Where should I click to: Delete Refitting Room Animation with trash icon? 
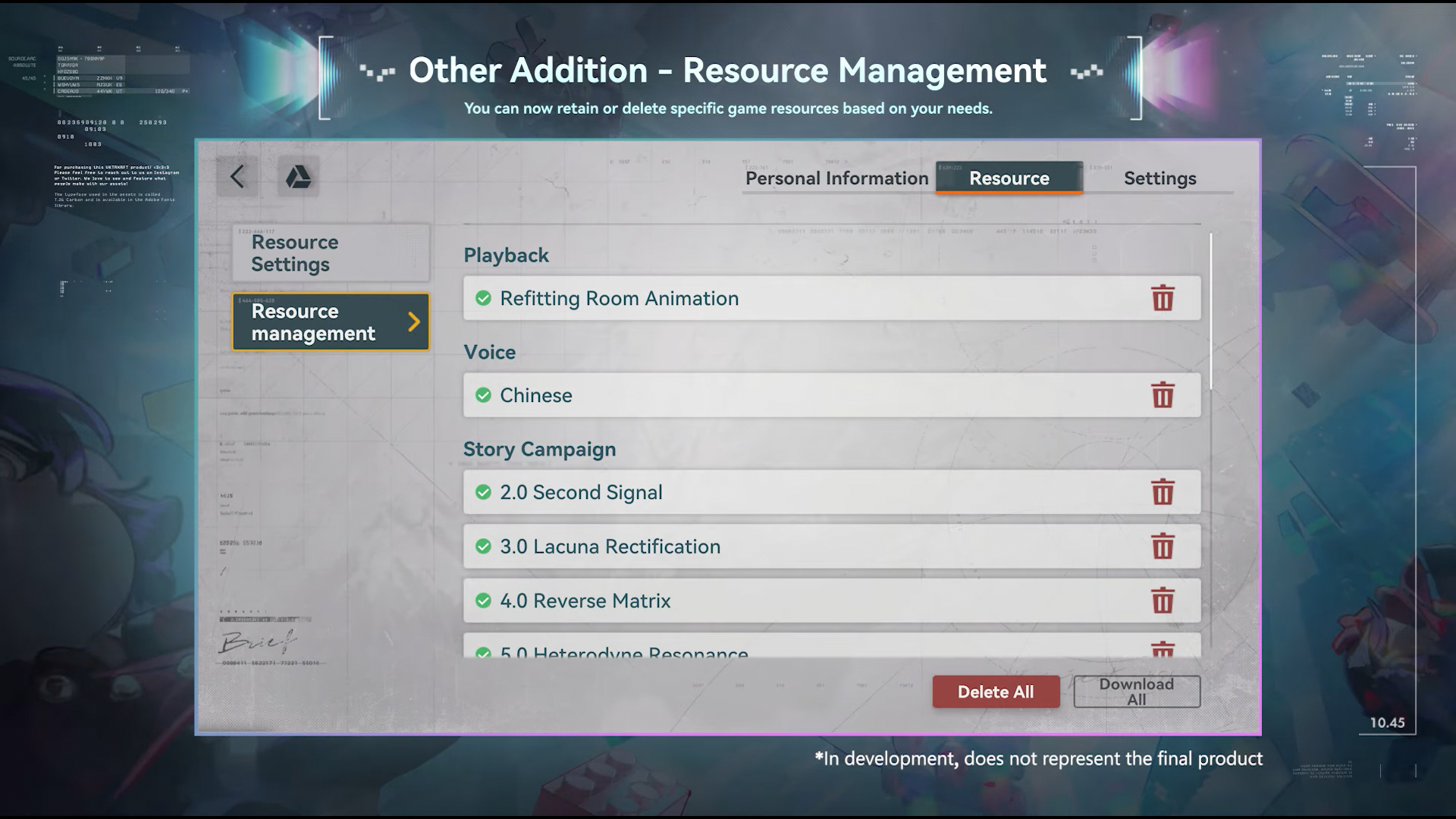point(1163,298)
